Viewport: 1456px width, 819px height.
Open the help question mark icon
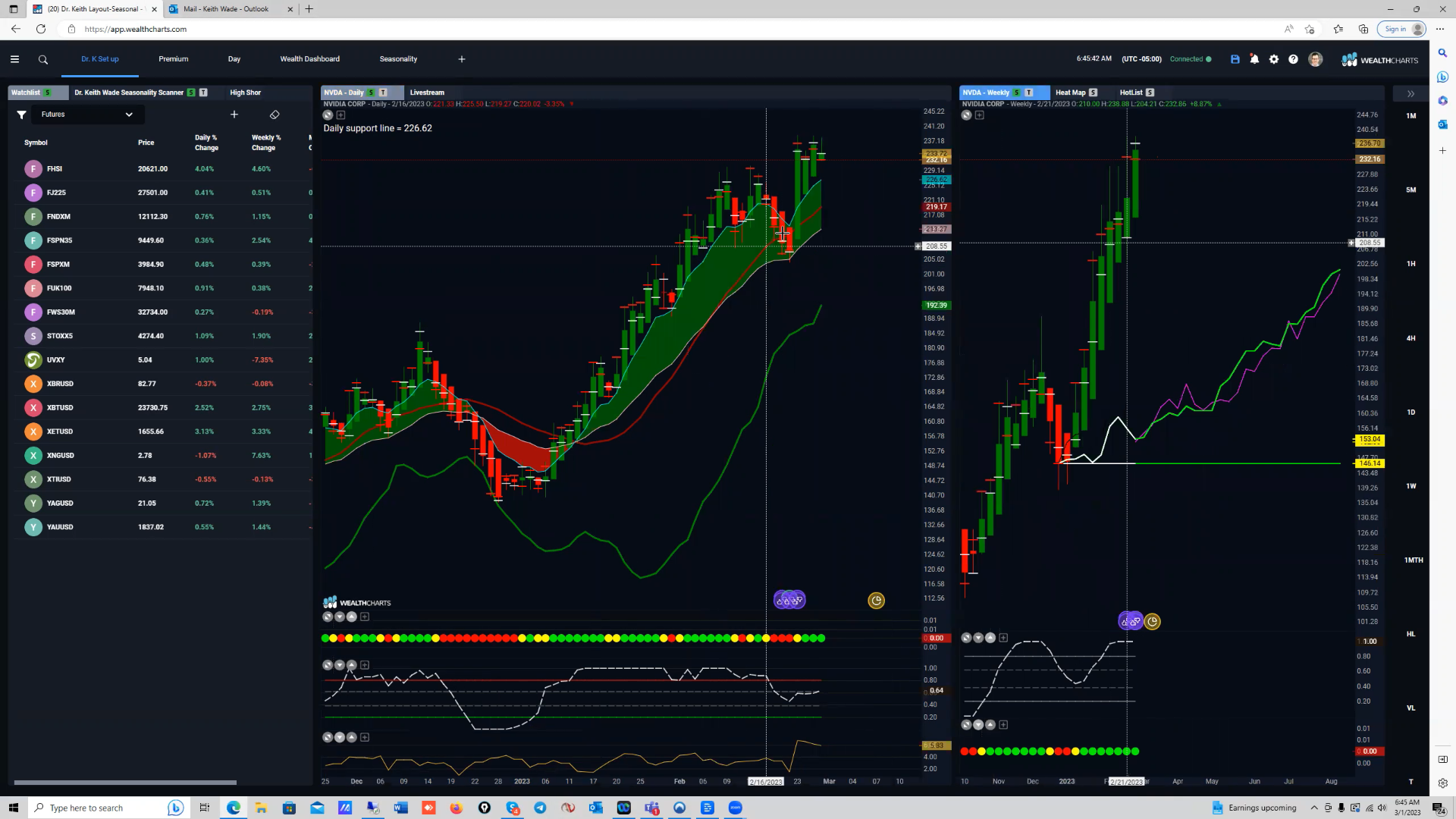[1294, 59]
